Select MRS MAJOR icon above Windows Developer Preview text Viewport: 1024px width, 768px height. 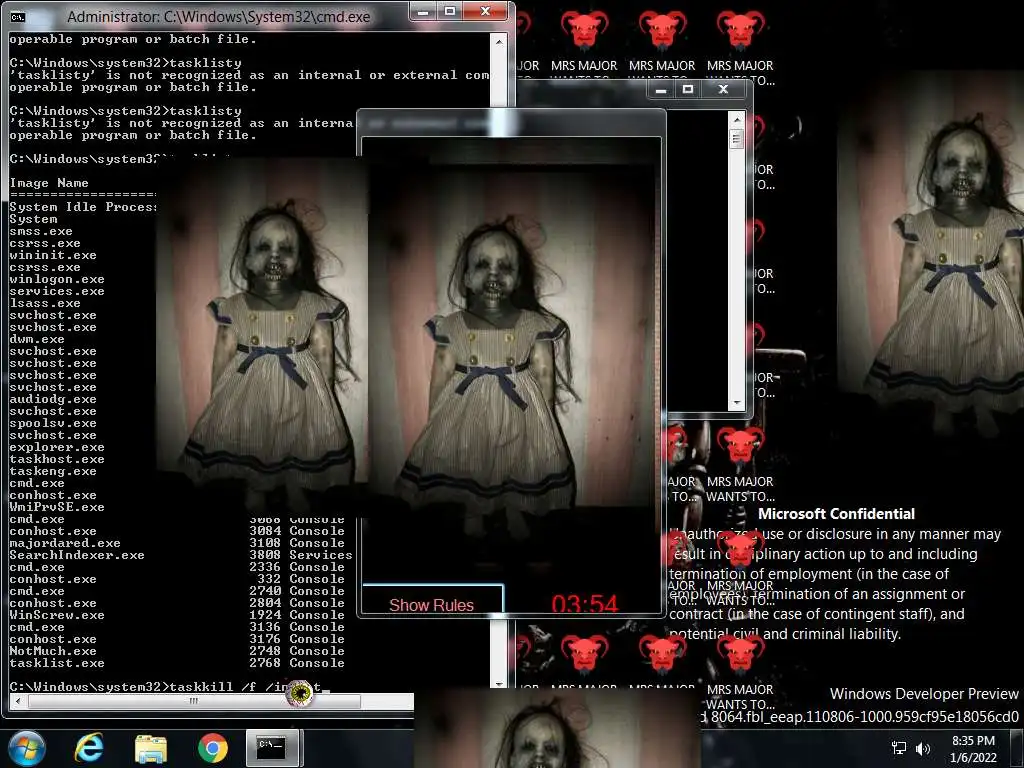pos(740,673)
